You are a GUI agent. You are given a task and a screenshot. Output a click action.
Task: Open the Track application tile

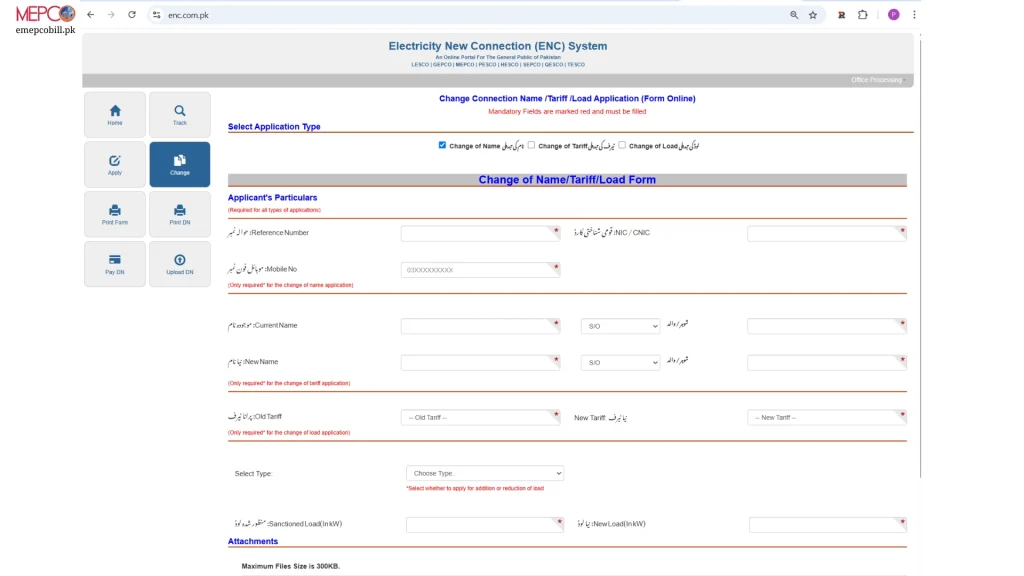click(180, 114)
